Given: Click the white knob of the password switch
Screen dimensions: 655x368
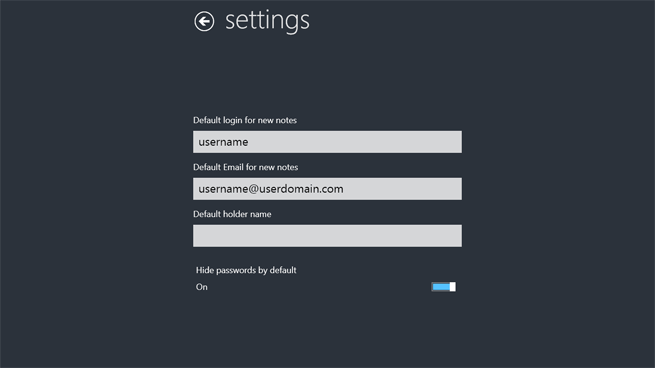Looking at the screenshot, I should [x=452, y=287].
